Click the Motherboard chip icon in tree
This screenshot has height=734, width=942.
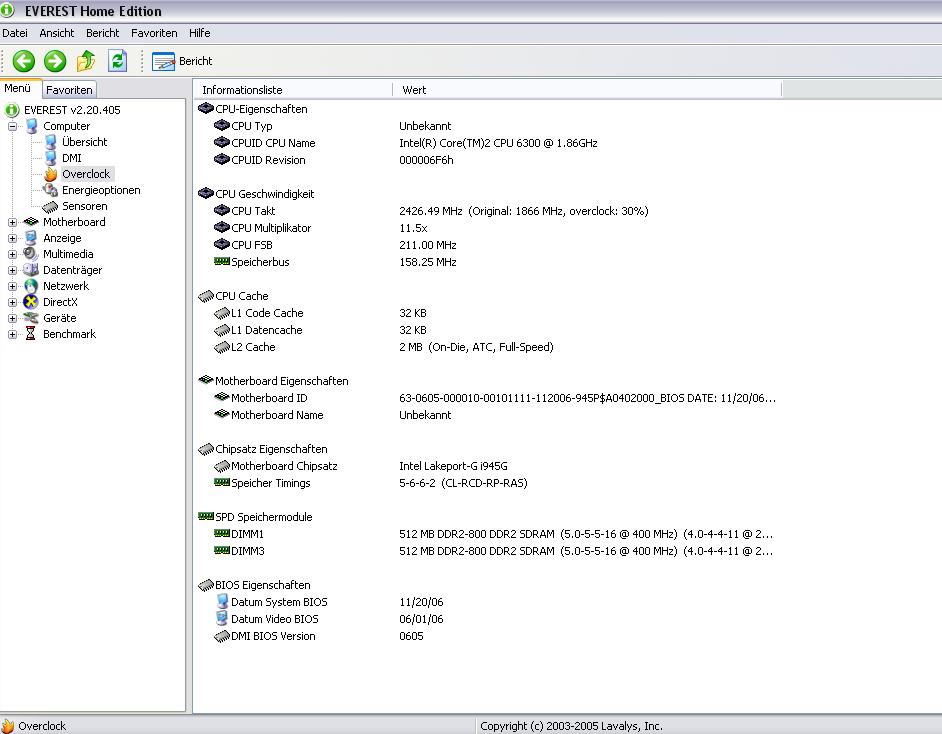click(x=31, y=222)
